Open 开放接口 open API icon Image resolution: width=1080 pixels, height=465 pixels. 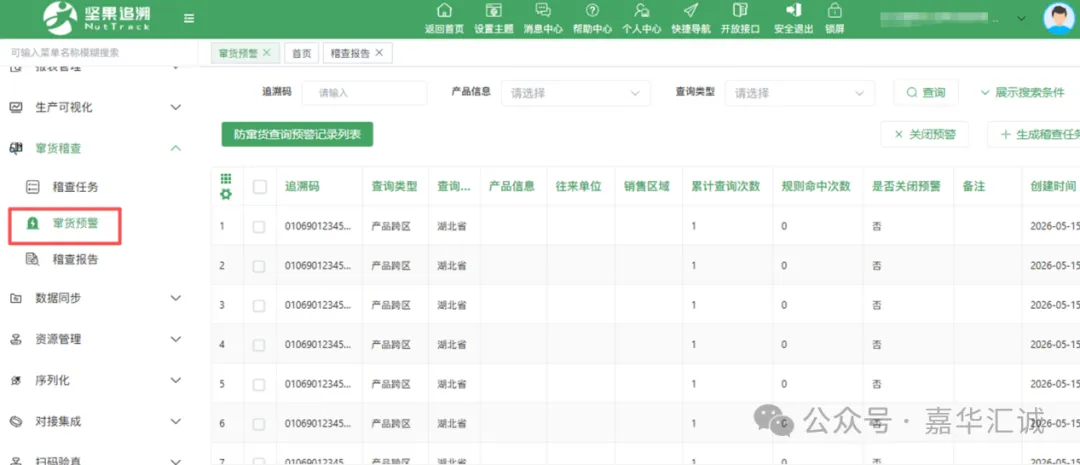click(x=740, y=10)
